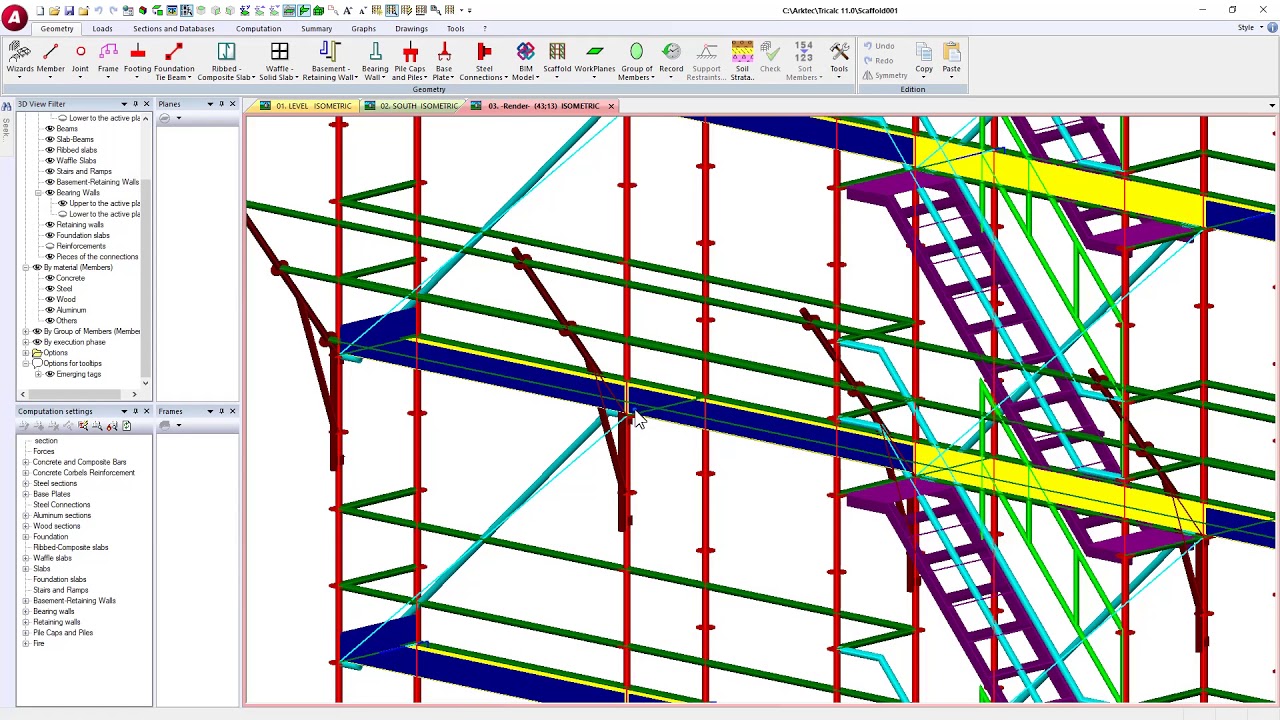Open the Group of Members tool

click(636, 61)
